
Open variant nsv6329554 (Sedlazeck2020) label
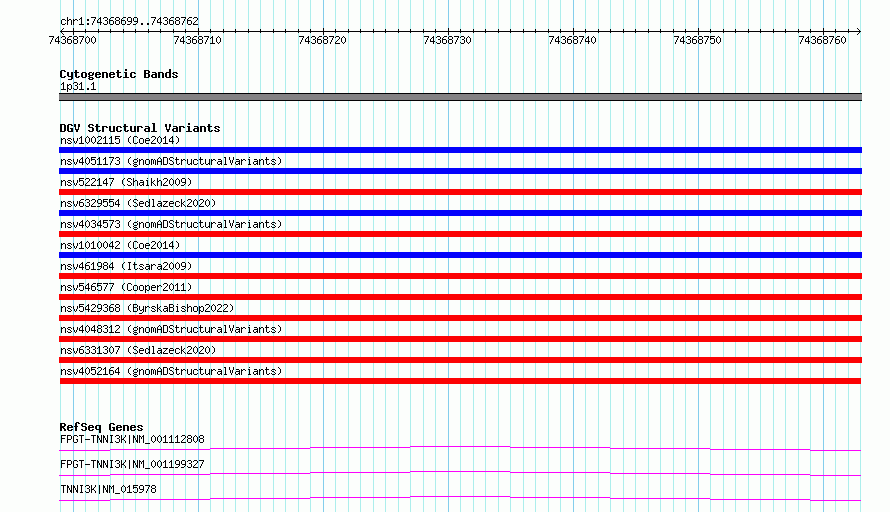pyautogui.click(x=138, y=203)
